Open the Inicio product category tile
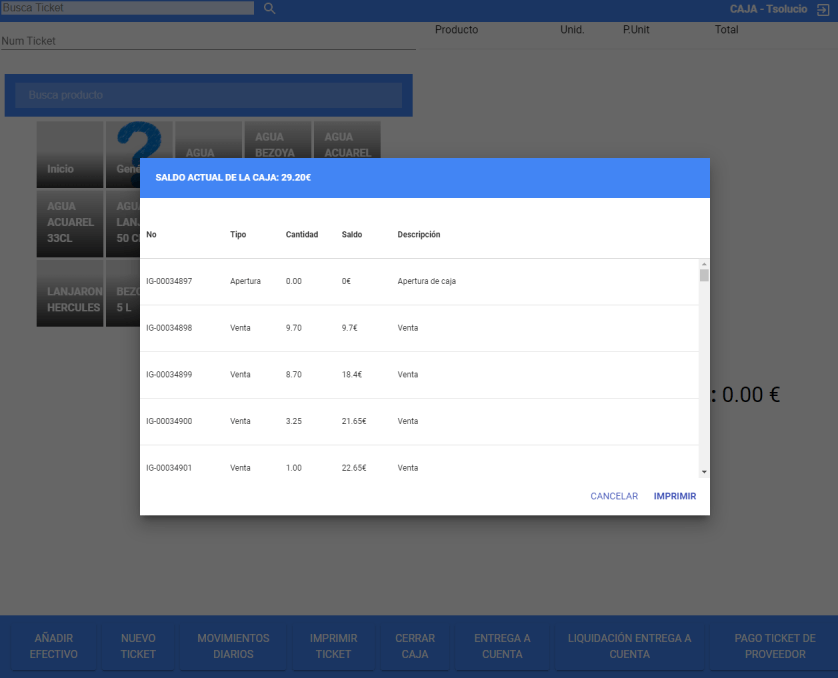Viewport: 838px width, 678px height. coord(69,155)
